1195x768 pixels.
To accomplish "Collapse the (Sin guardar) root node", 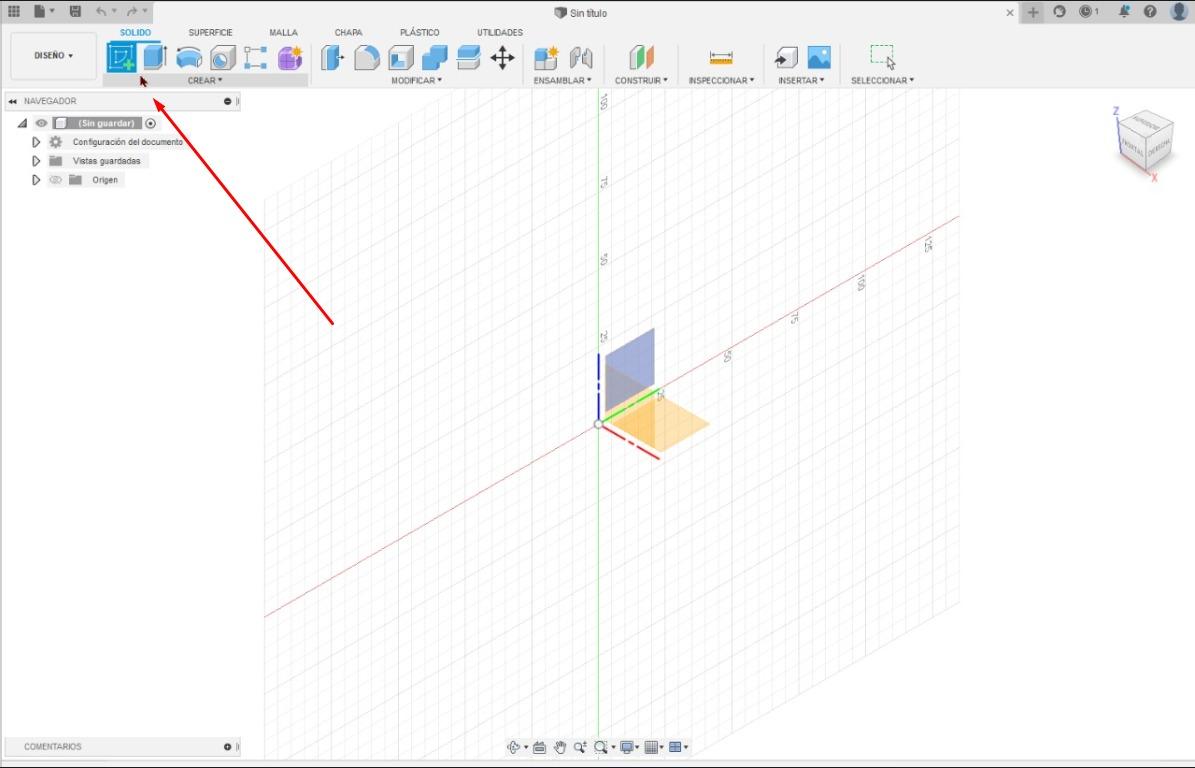I will tap(22, 123).
